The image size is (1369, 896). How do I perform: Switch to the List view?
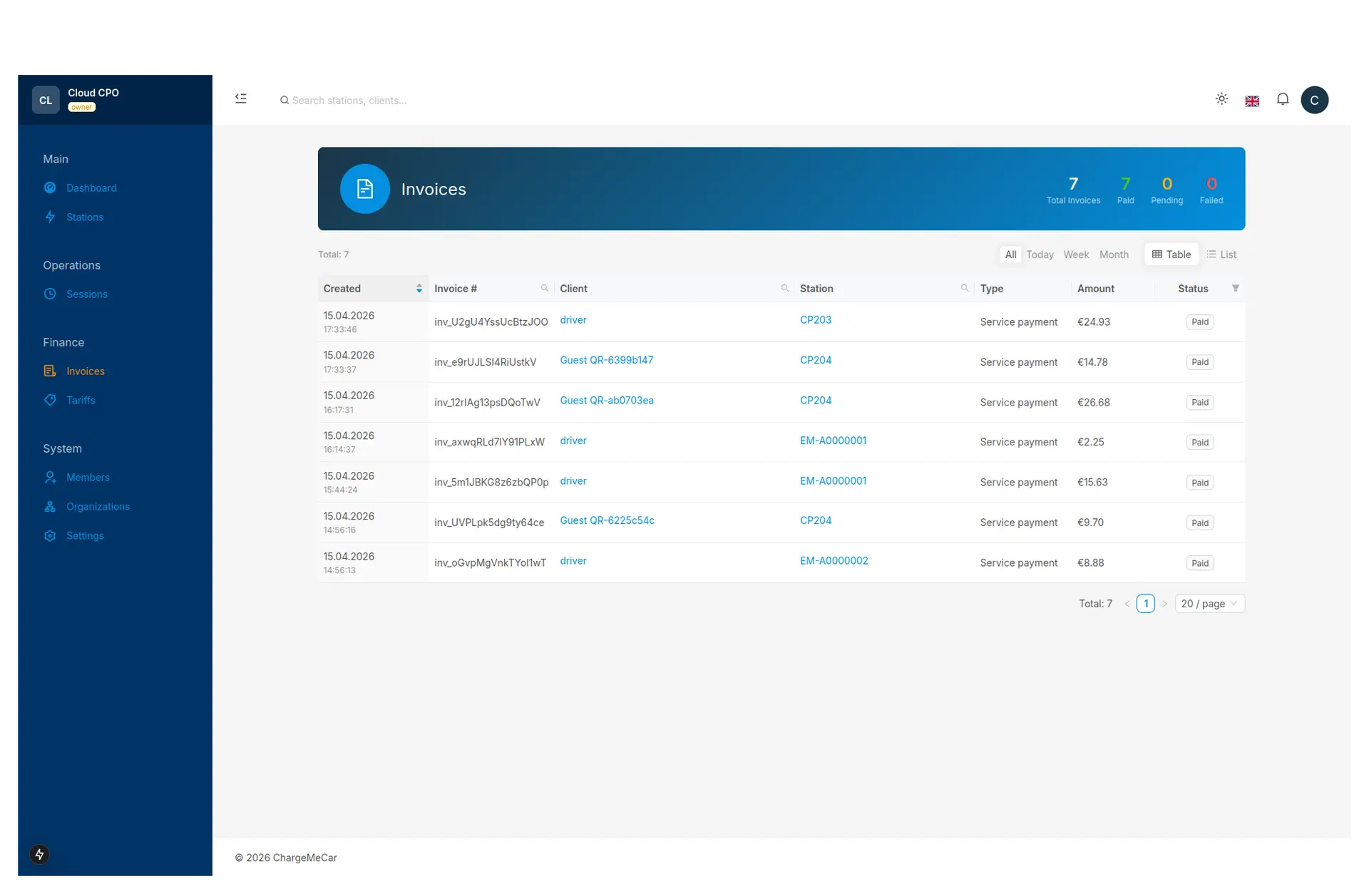(1221, 254)
